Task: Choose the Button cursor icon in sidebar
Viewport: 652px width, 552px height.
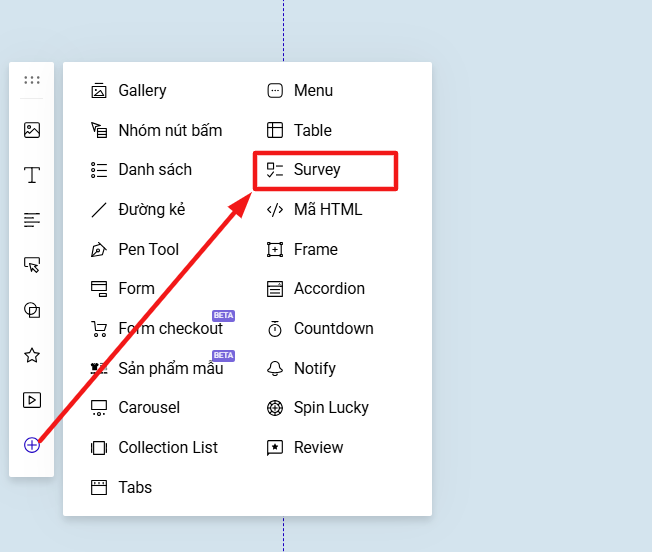Action: click(x=32, y=265)
